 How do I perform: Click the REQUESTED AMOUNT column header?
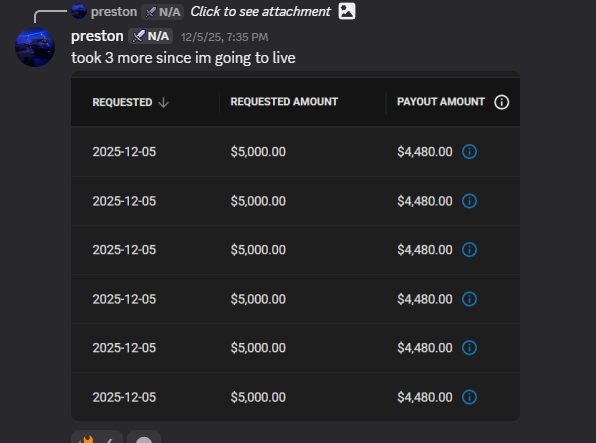(x=284, y=102)
